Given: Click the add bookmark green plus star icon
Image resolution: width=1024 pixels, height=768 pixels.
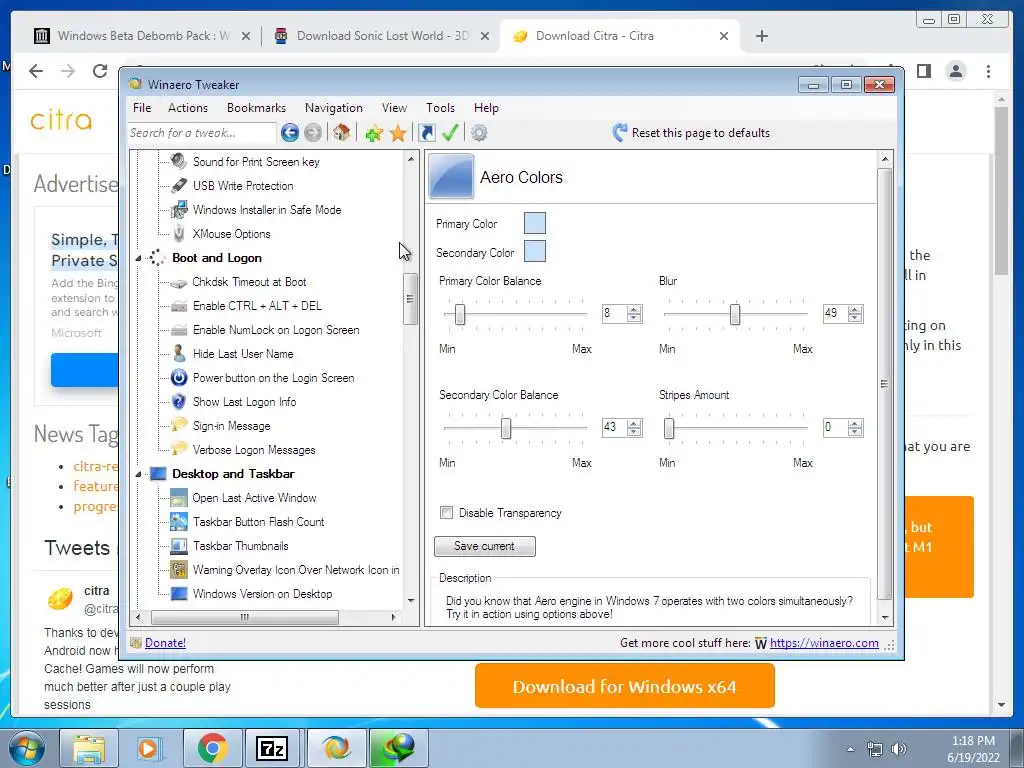Looking at the screenshot, I should pyautogui.click(x=374, y=134).
